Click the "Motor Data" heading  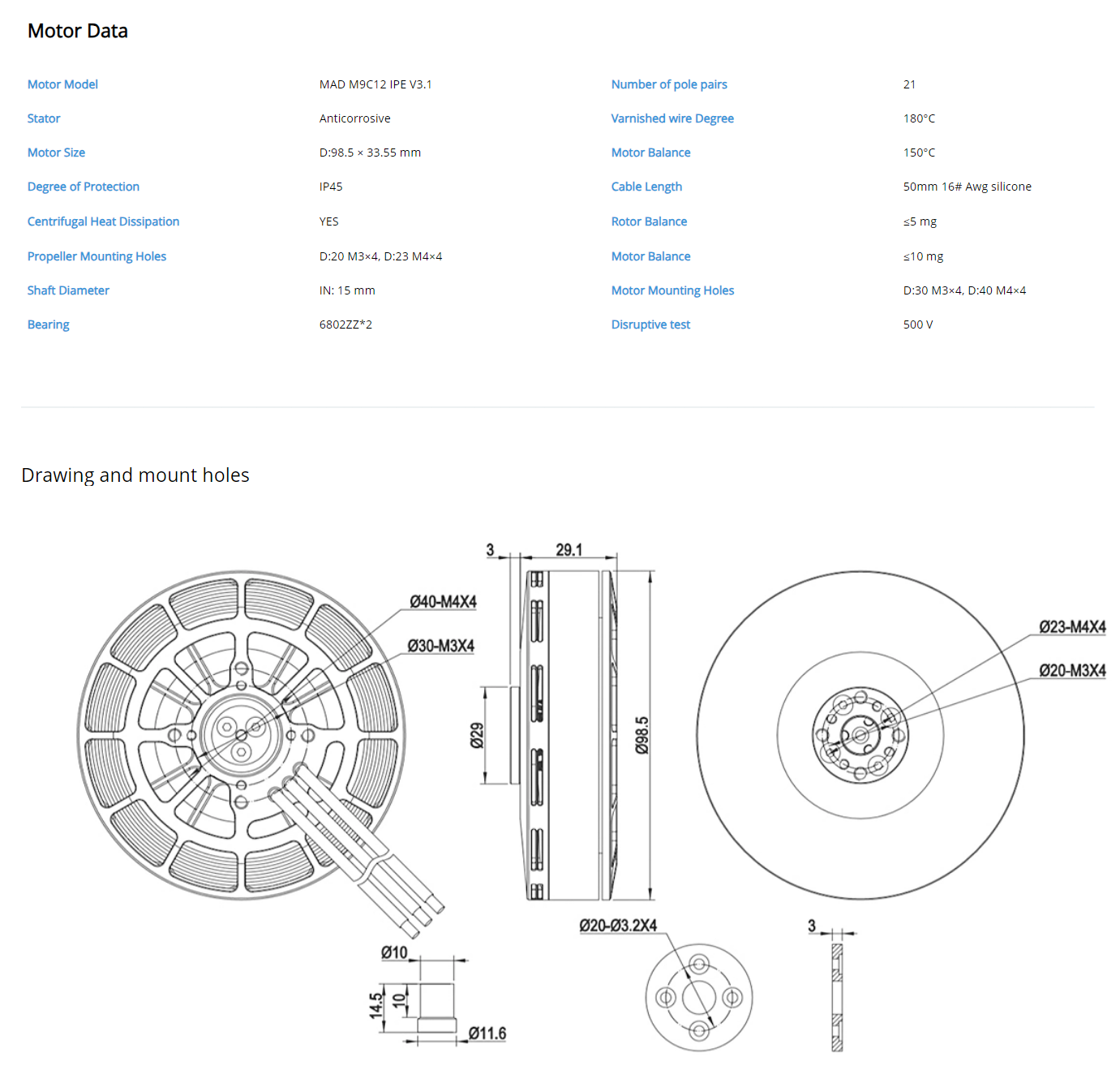coord(78,31)
